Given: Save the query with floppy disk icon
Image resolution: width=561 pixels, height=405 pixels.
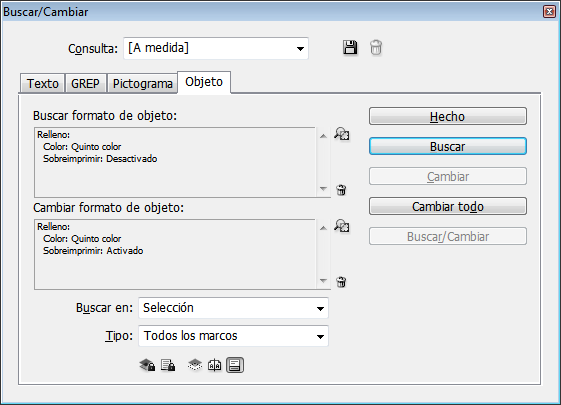Looking at the screenshot, I should (350, 48).
